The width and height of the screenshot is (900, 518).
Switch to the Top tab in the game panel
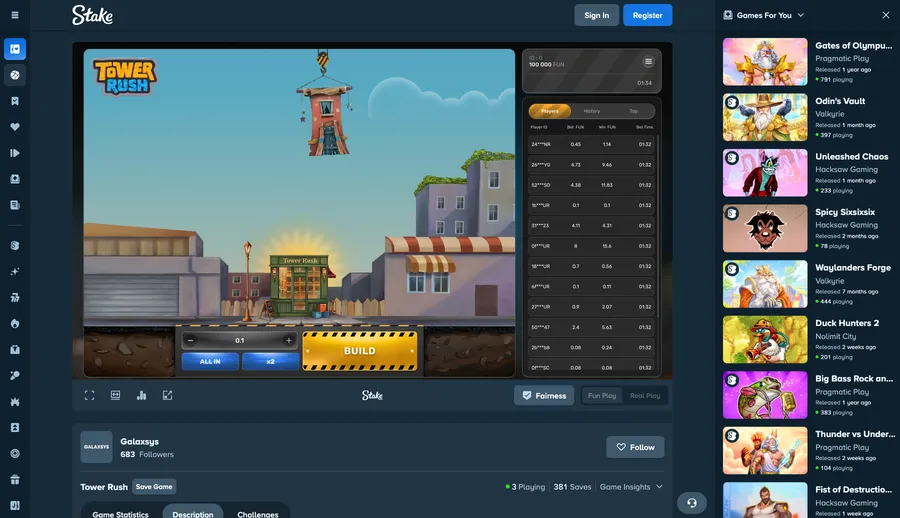(634, 111)
